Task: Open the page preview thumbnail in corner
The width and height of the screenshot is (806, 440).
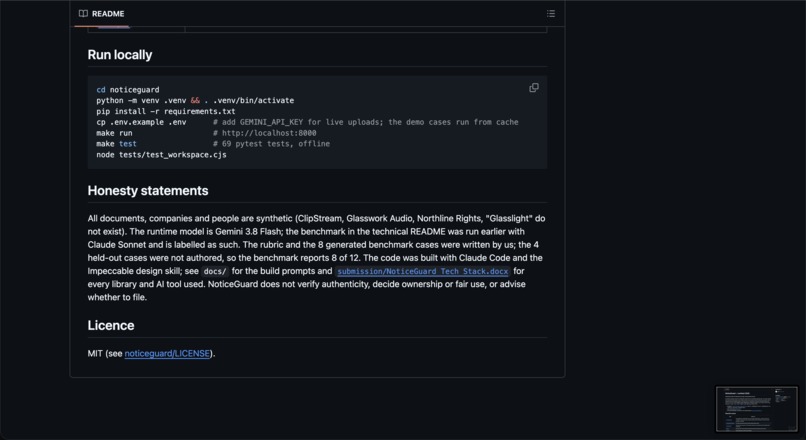Action: tap(757, 409)
